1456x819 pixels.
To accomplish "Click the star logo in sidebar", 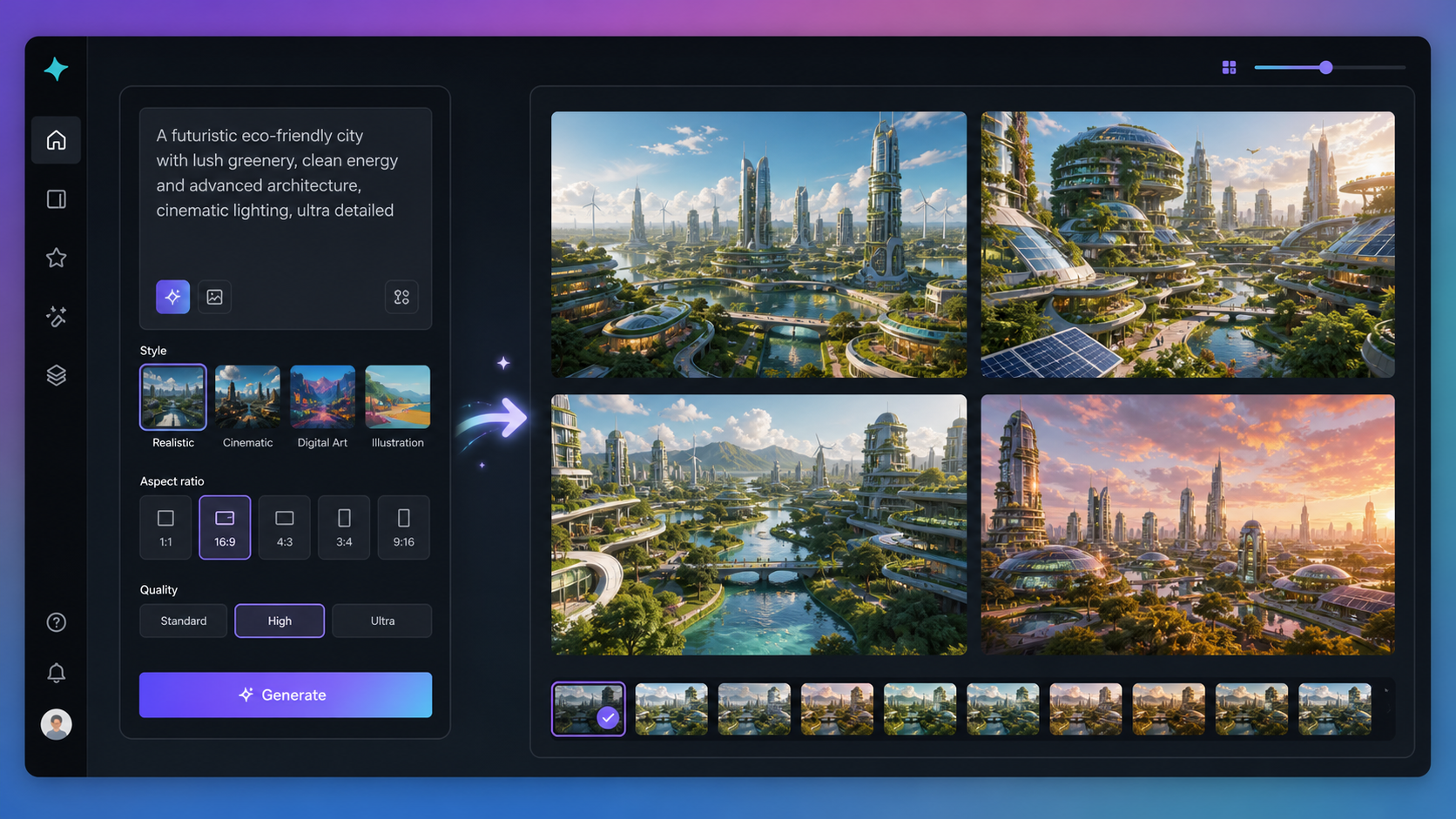I will pos(56,69).
